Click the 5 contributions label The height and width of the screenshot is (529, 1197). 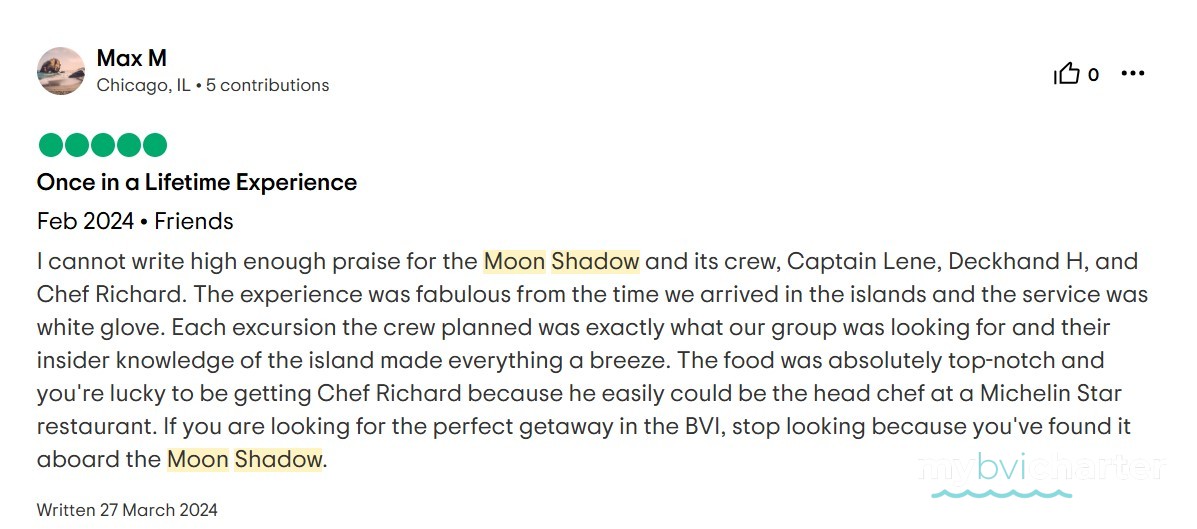pos(267,85)
